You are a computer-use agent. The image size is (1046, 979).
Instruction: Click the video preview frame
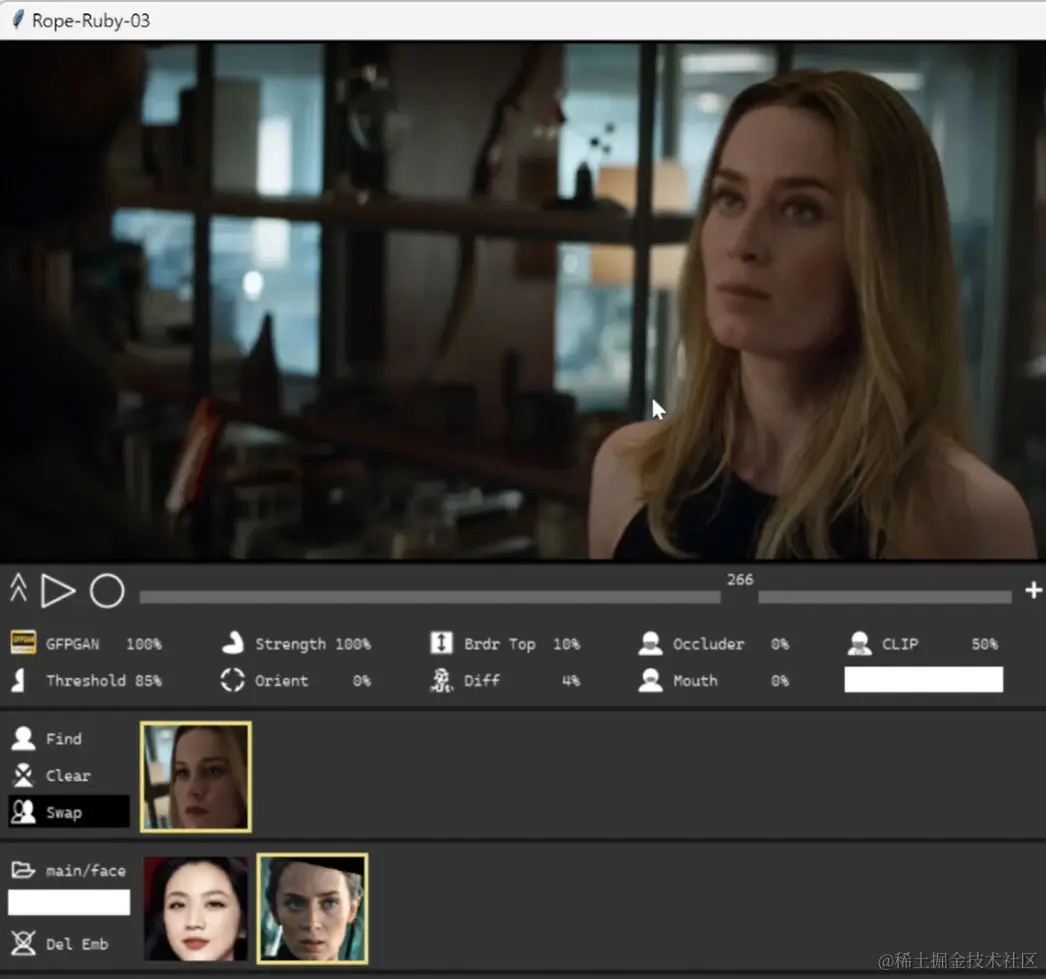point(523,301)
